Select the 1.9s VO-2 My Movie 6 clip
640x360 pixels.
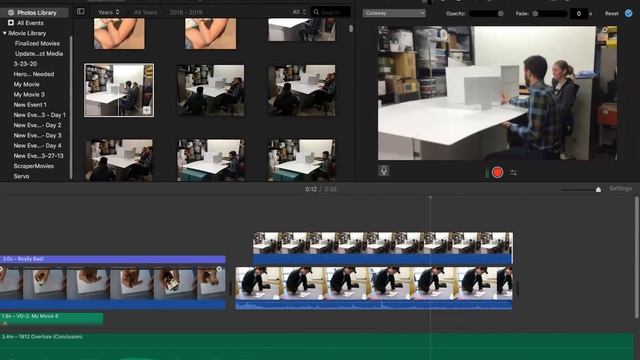pyautogui.click(x=51, y=319)
